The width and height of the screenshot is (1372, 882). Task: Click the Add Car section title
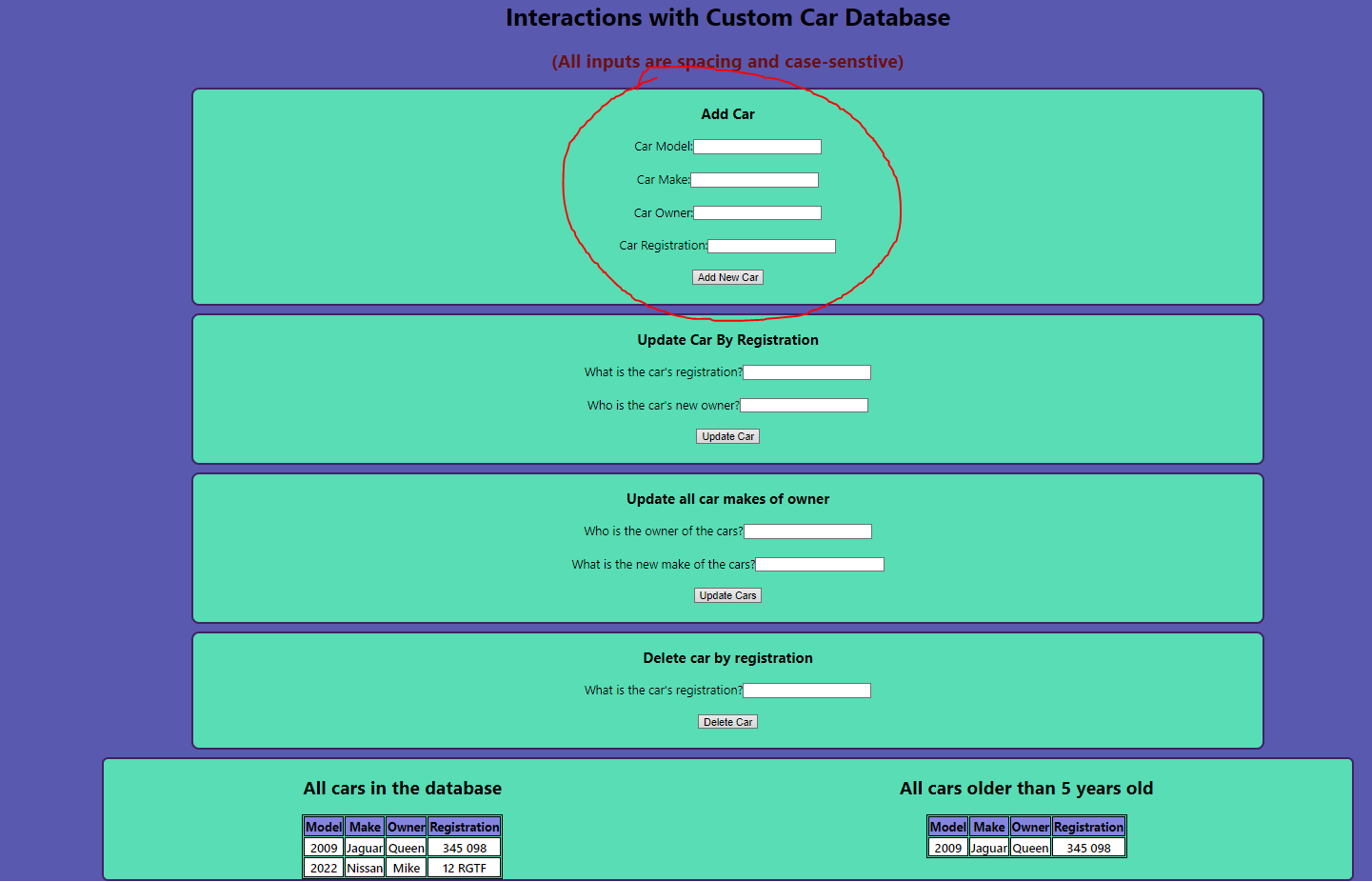coord(727,113)
